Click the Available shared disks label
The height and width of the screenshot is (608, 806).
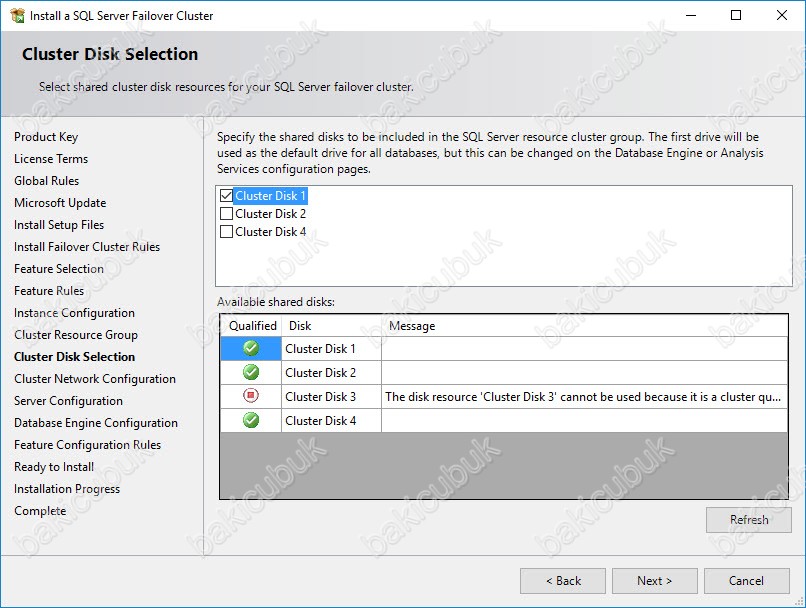click(276, 302)
